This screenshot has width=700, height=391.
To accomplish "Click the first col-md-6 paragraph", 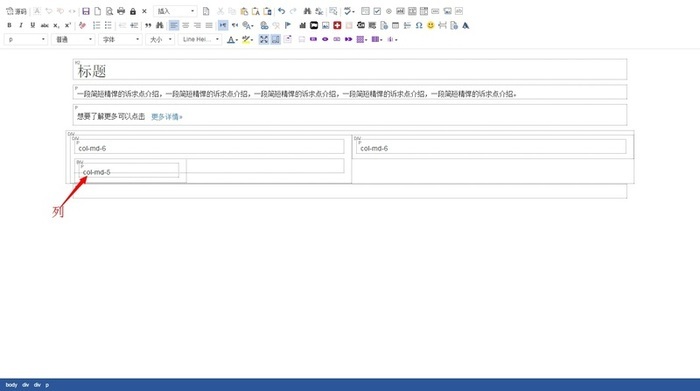I will click(209, 147).
